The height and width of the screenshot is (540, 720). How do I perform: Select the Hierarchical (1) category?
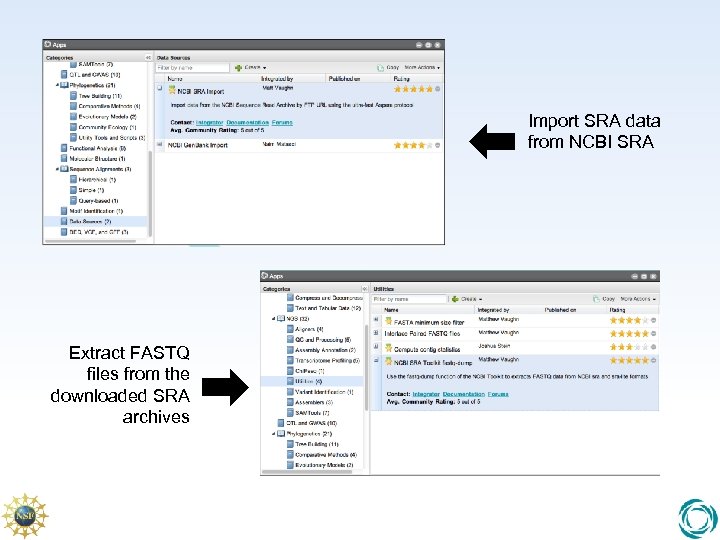click(96, 180)
